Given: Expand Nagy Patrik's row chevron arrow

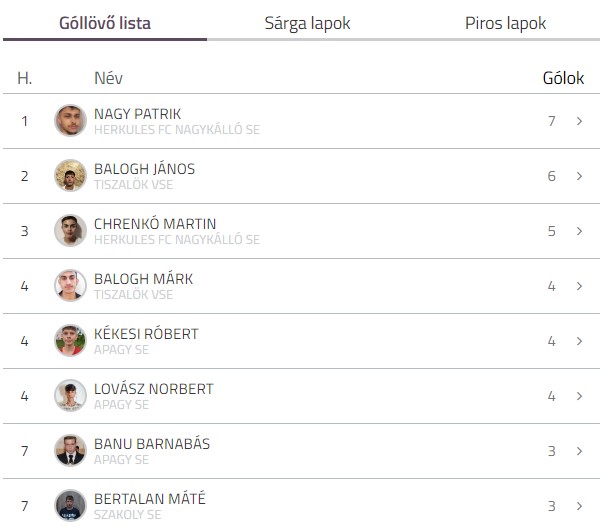Looking at the screenshot, I should coord(579,121).
